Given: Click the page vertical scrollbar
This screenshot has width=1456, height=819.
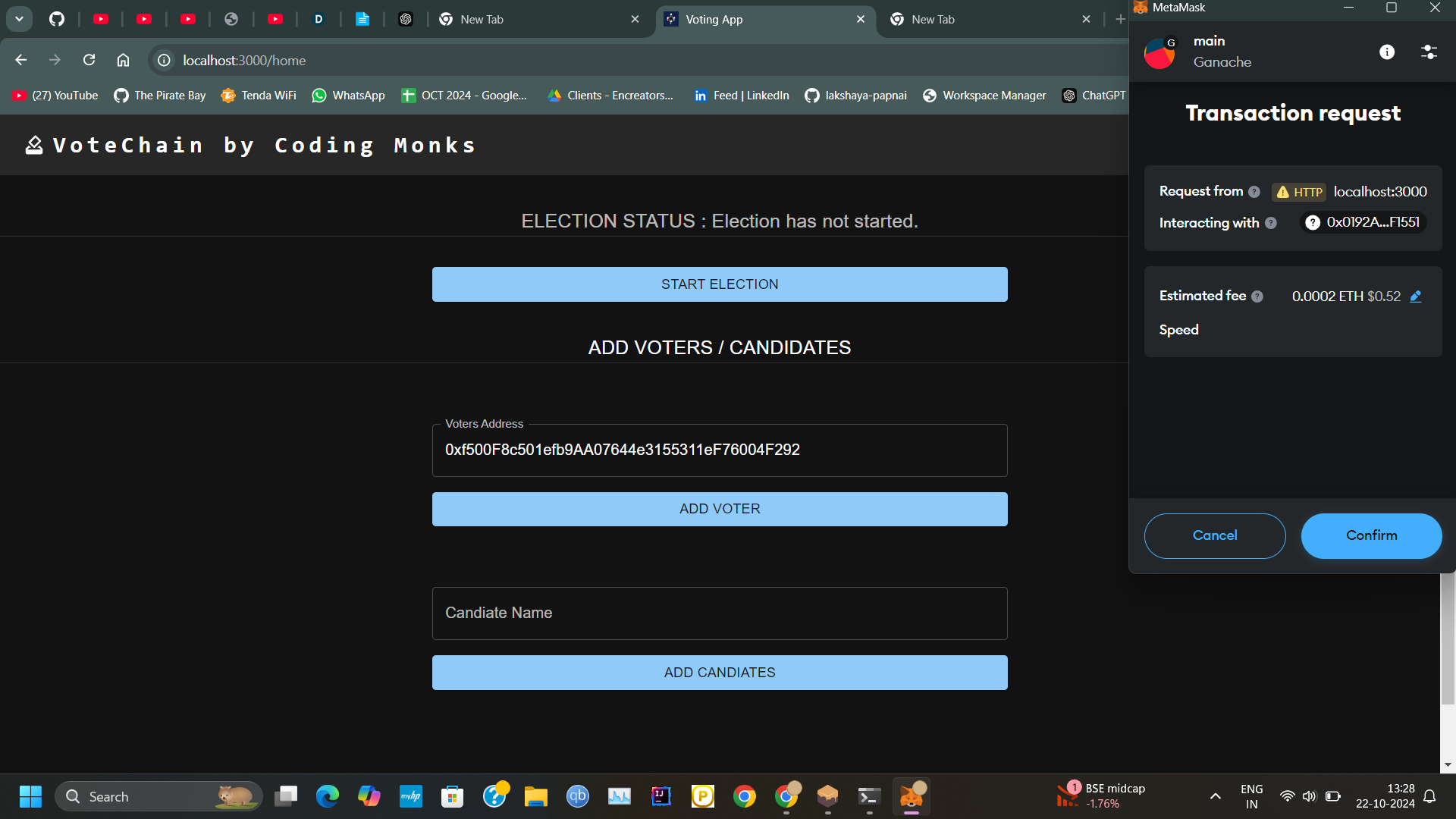Looking at the screenshot, I should 1448,645.
